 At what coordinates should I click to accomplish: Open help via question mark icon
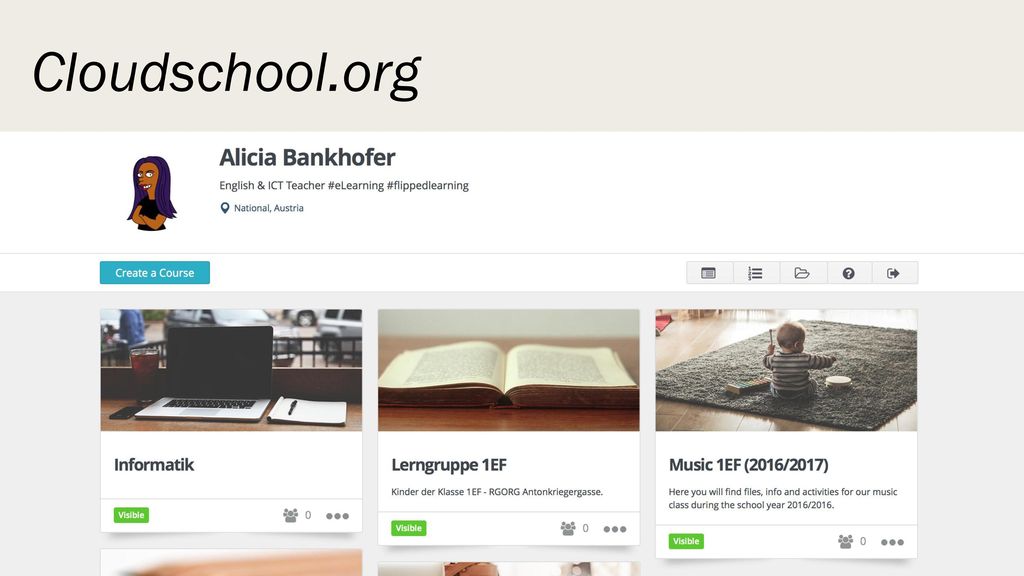coord(849,273)
